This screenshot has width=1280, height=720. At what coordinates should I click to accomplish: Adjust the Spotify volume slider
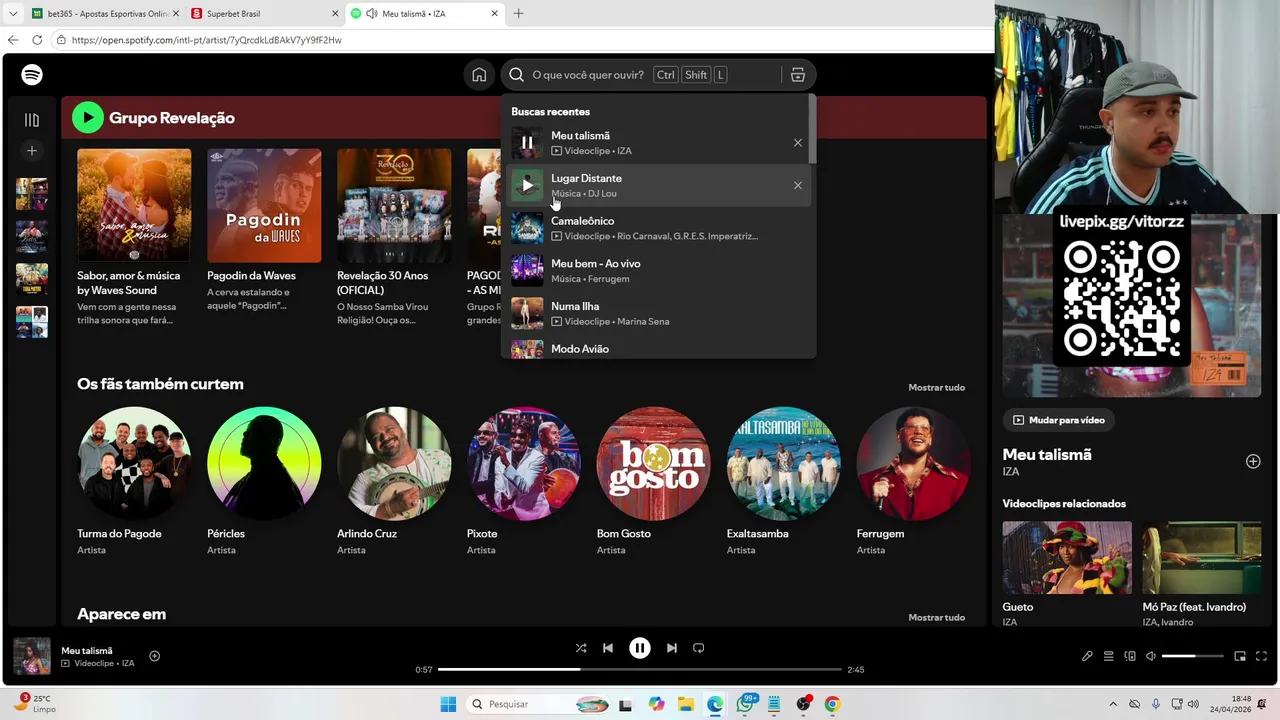click(x=1193, y=656)
